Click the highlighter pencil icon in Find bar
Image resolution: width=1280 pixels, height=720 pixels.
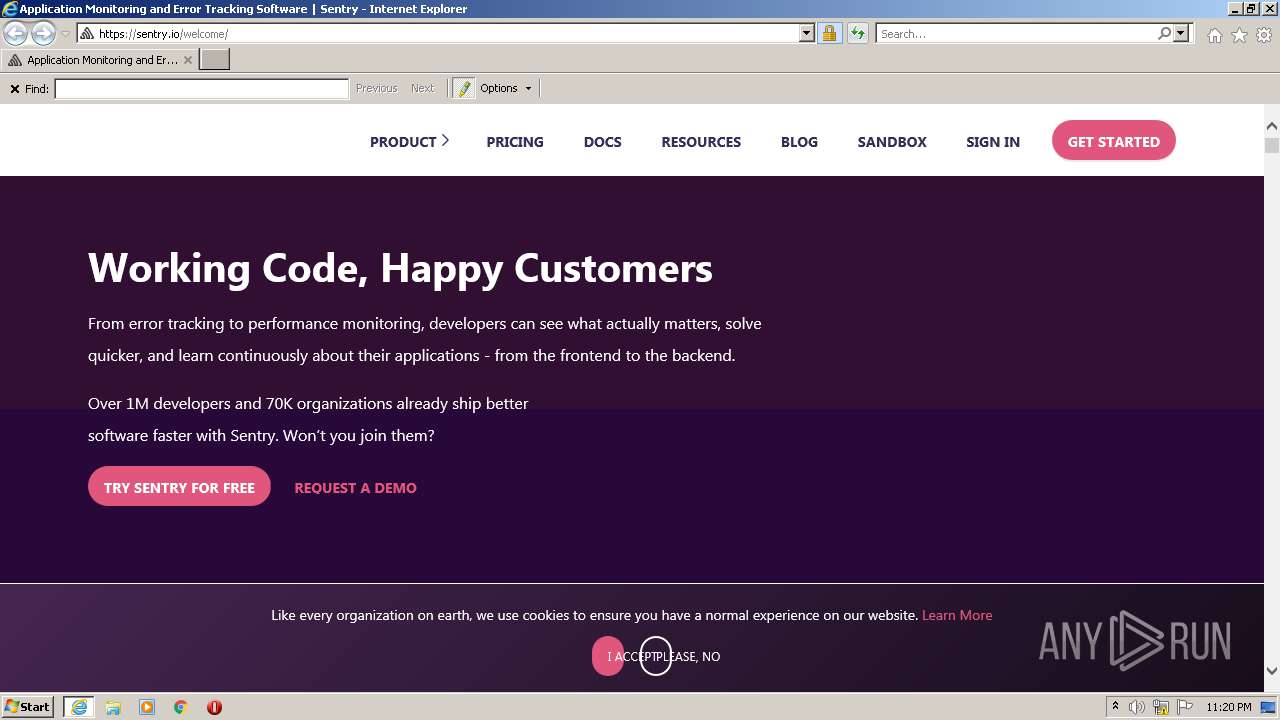coord(464,88)
